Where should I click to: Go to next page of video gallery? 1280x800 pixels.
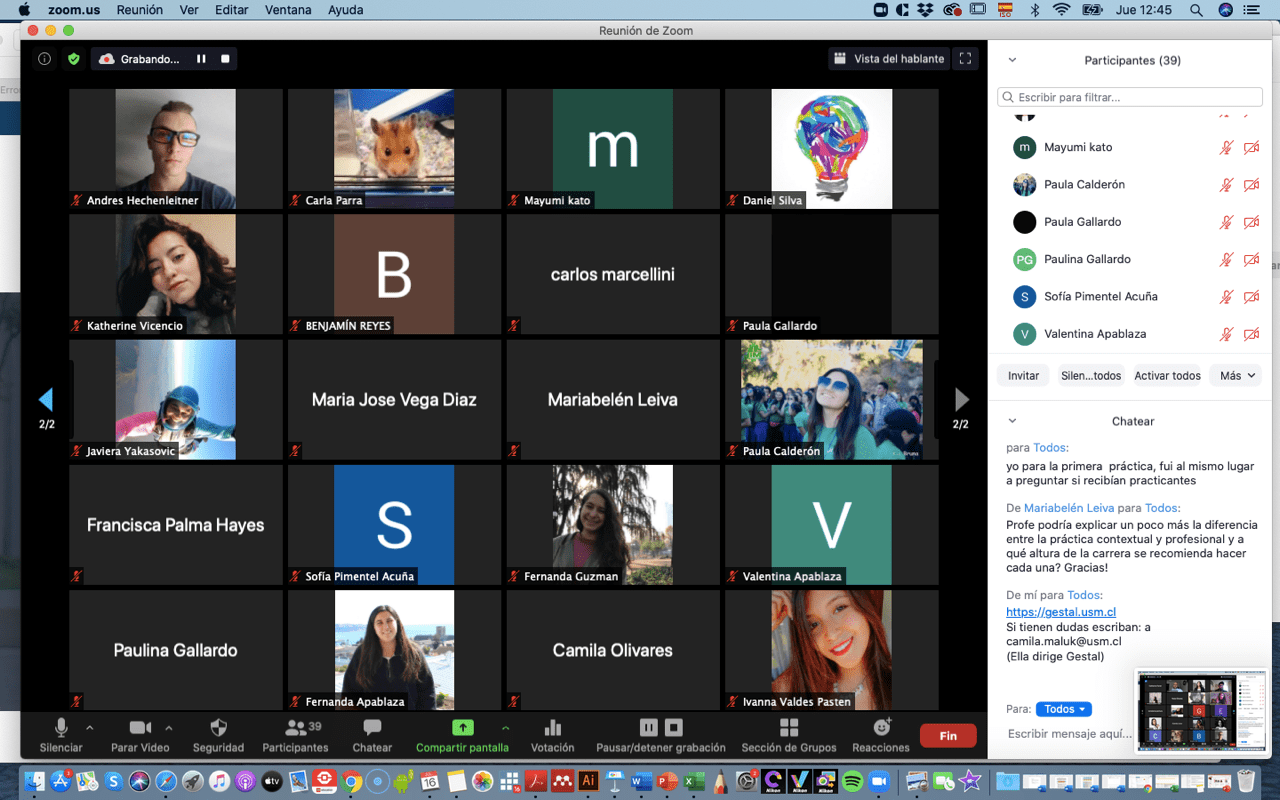[x=961, y=400]
